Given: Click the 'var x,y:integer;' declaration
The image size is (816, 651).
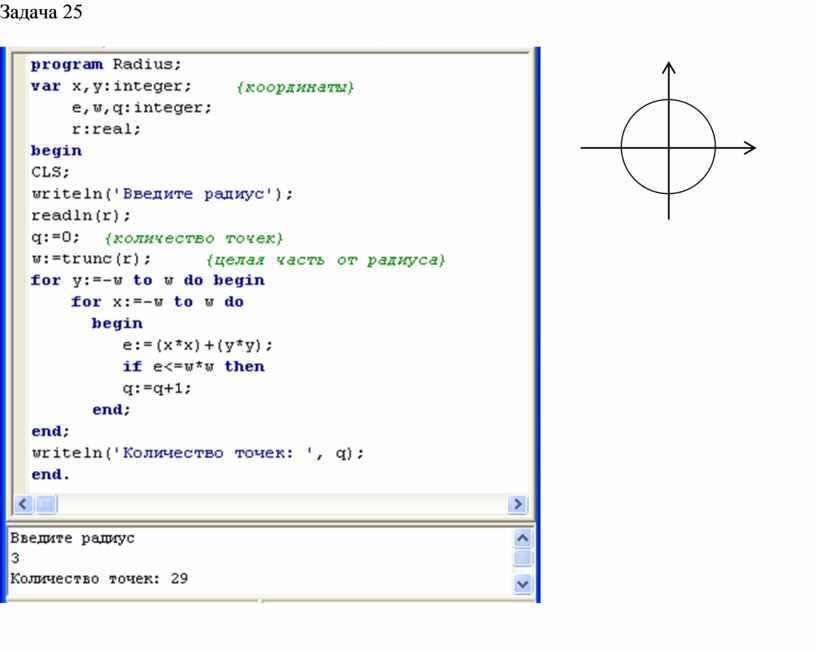Looking at the screenshot, I should tap(111, 86).
